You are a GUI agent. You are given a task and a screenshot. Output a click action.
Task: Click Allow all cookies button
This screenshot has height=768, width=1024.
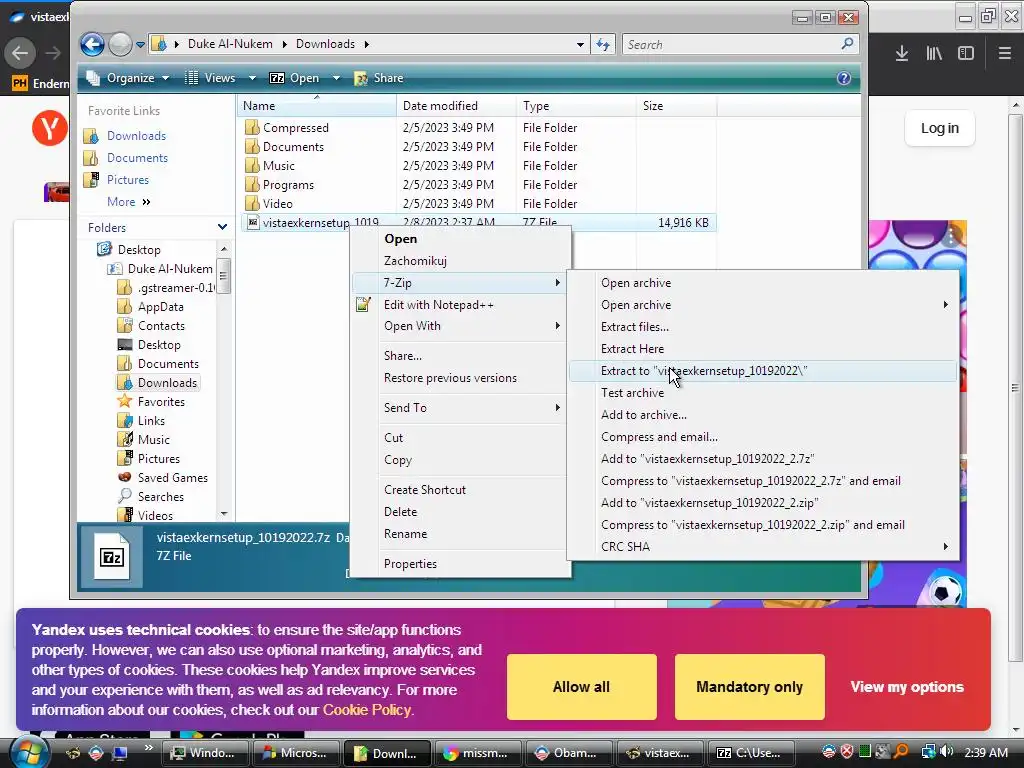[581, 687]
